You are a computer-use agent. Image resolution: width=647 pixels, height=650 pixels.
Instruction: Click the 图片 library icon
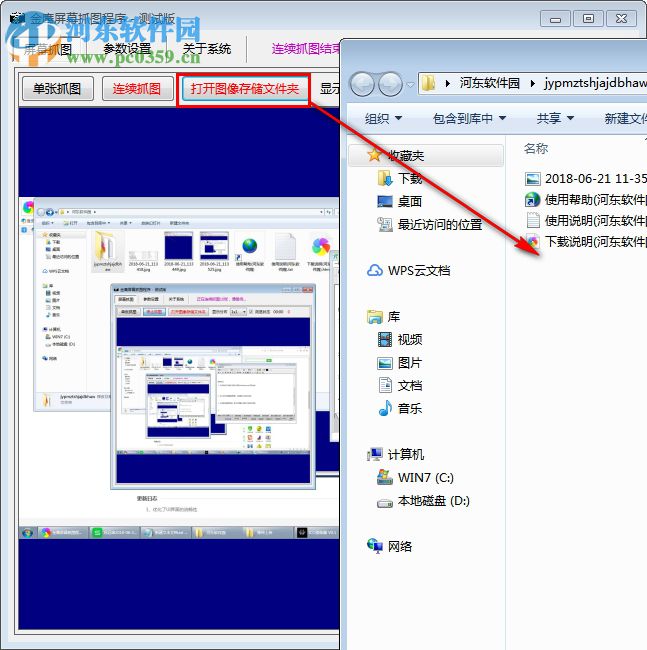coord(385,364)
